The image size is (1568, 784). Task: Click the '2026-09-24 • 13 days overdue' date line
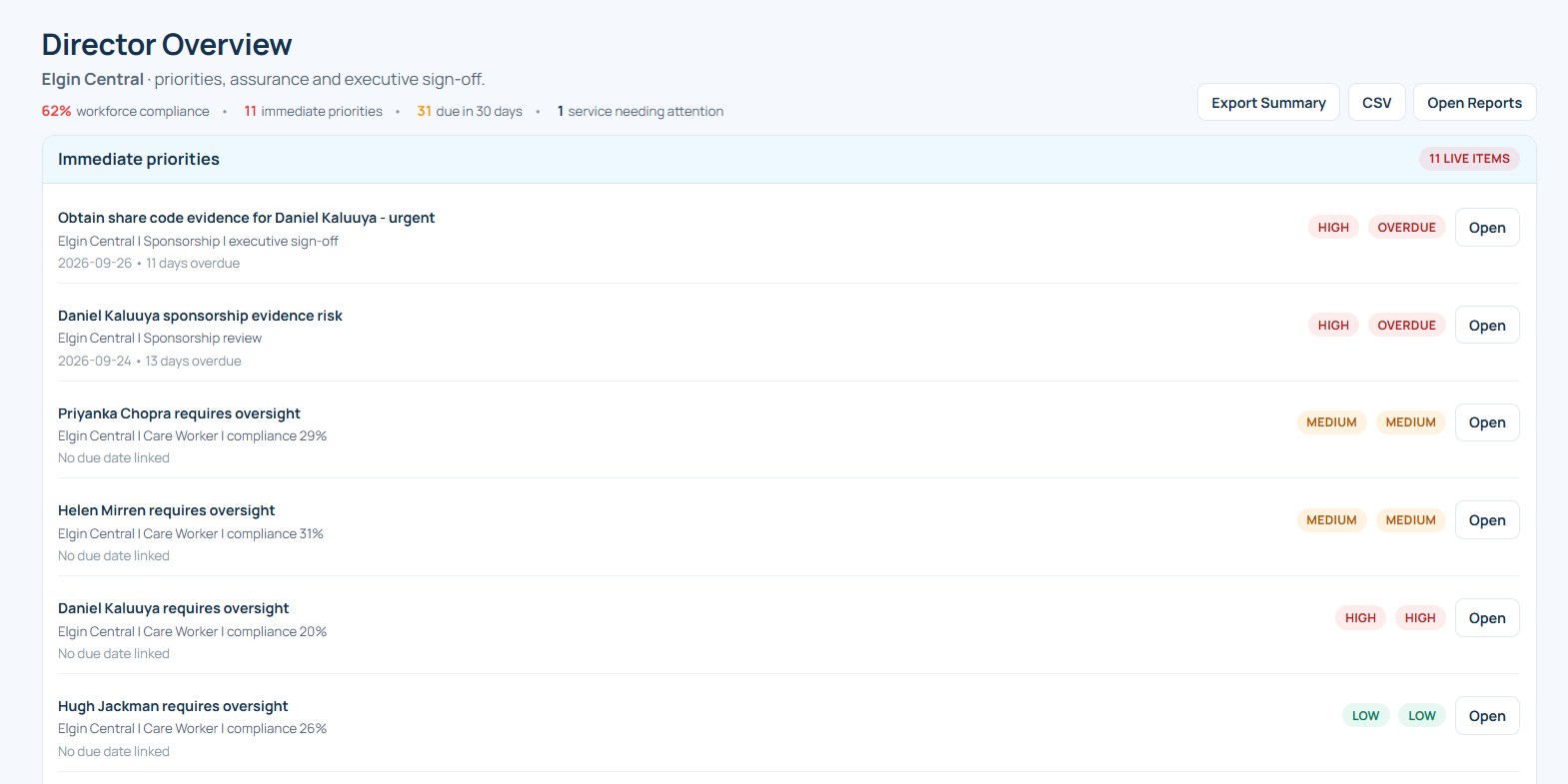pyautogui.click(x=150, y=362)
